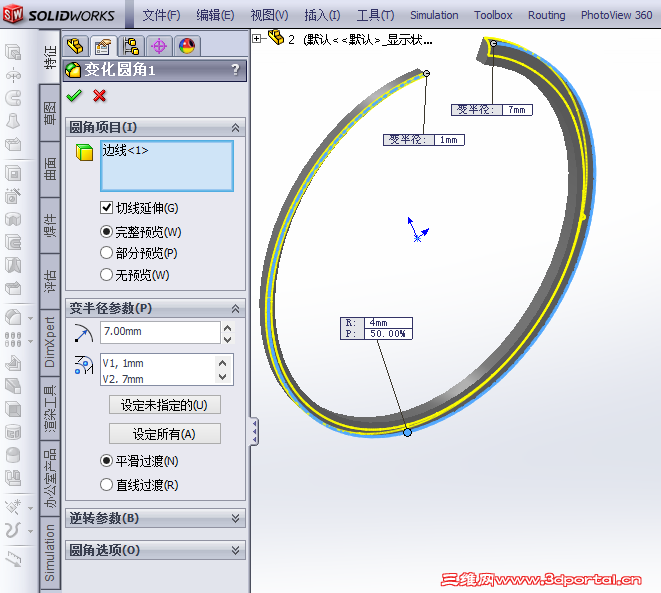Click the Instant3D tool icon
This screenshot has width=661, height=593.
click(13, 560)
